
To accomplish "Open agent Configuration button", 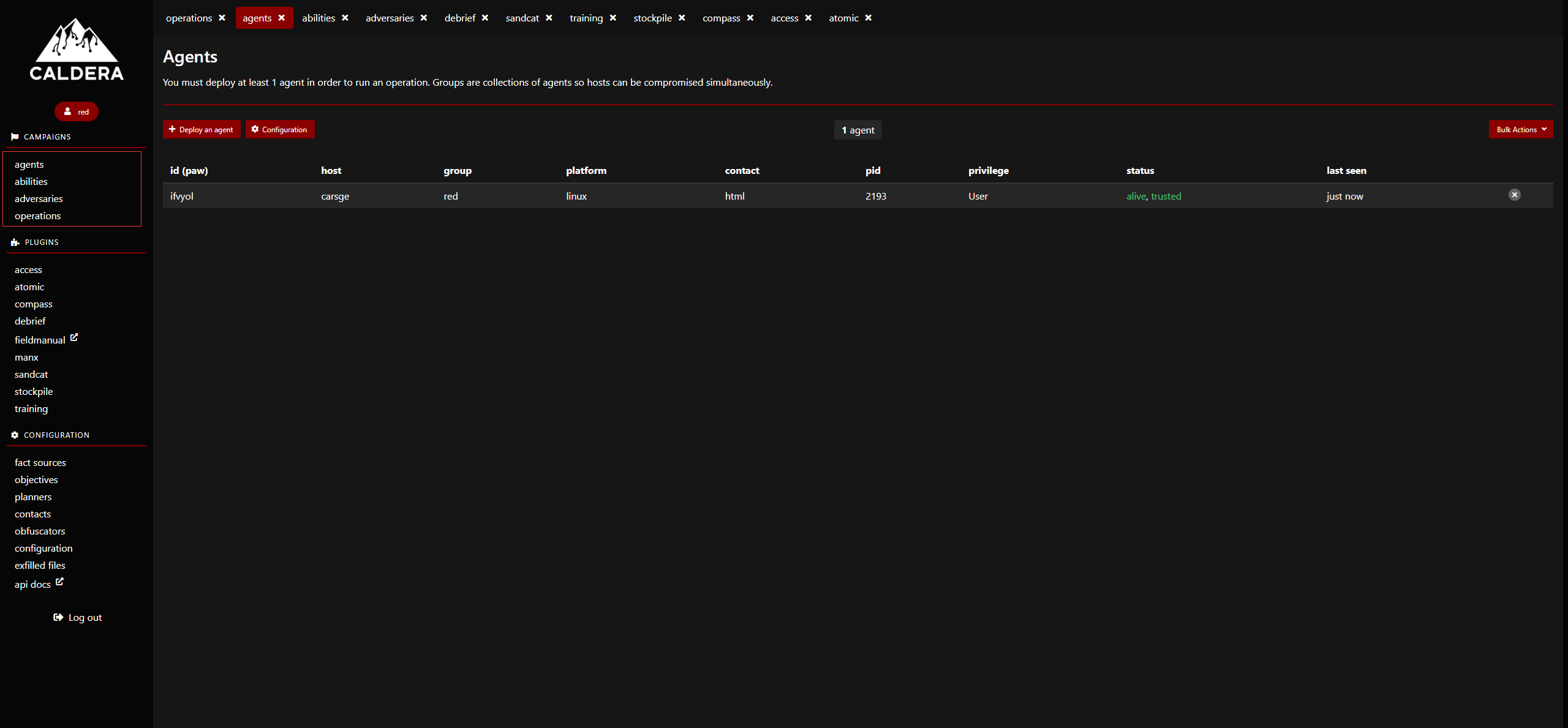I will pos(280,129).
